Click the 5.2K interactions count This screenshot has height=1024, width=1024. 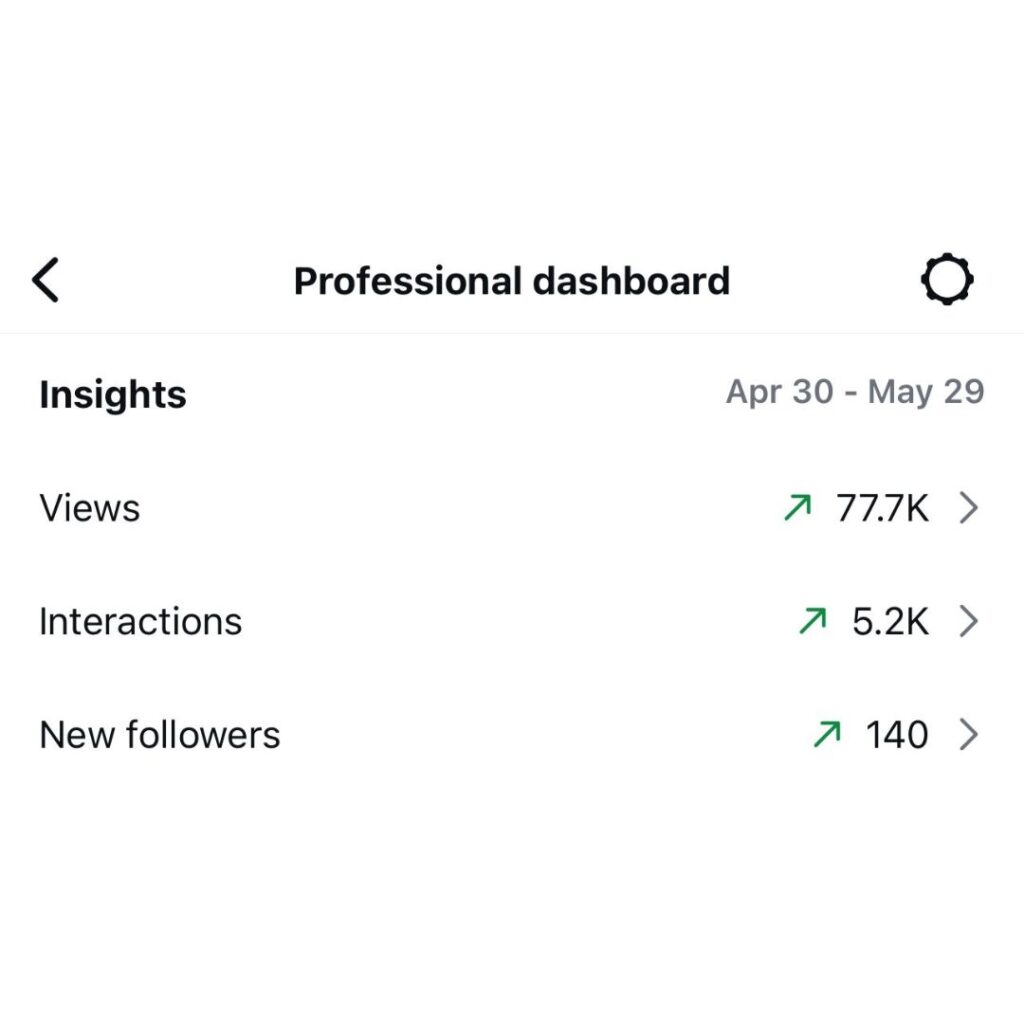pyautogui.click(x=890, y=622)
